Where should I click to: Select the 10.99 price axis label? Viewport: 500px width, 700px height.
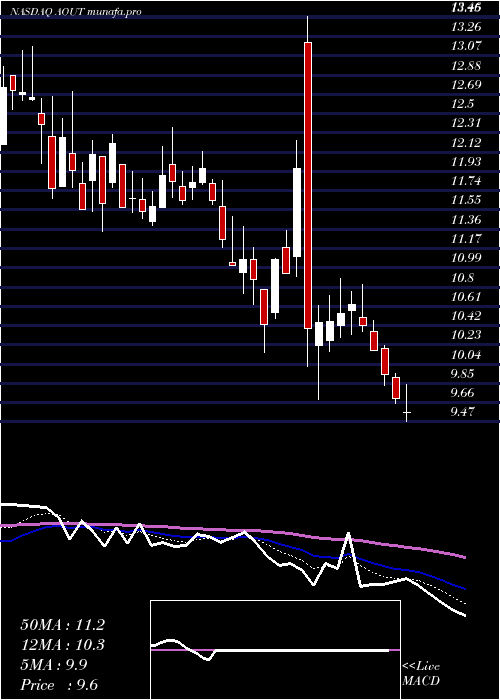[467, 258]
